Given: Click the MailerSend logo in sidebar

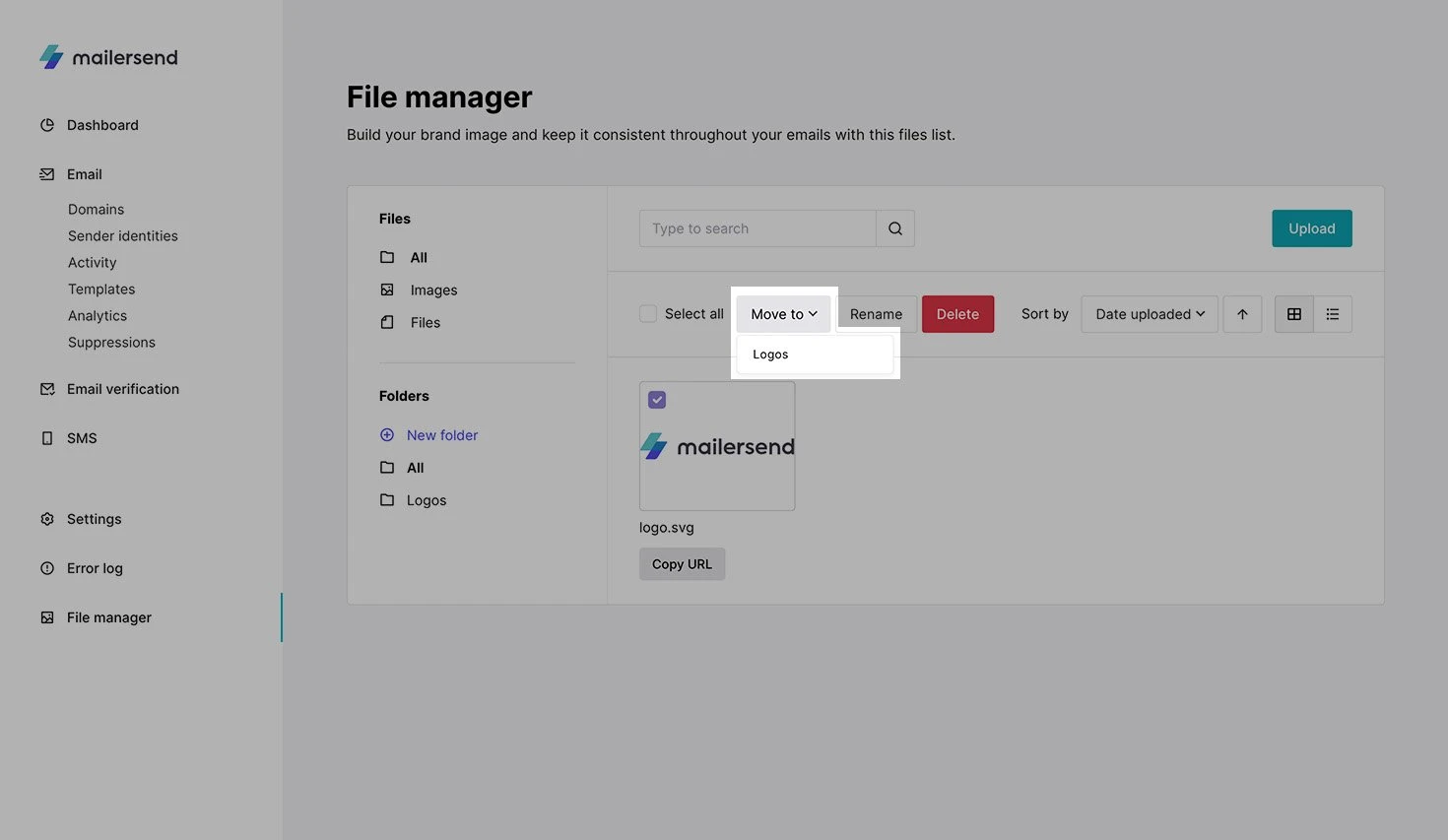Looking at the screenshot, I should click(x=108, y=57).
